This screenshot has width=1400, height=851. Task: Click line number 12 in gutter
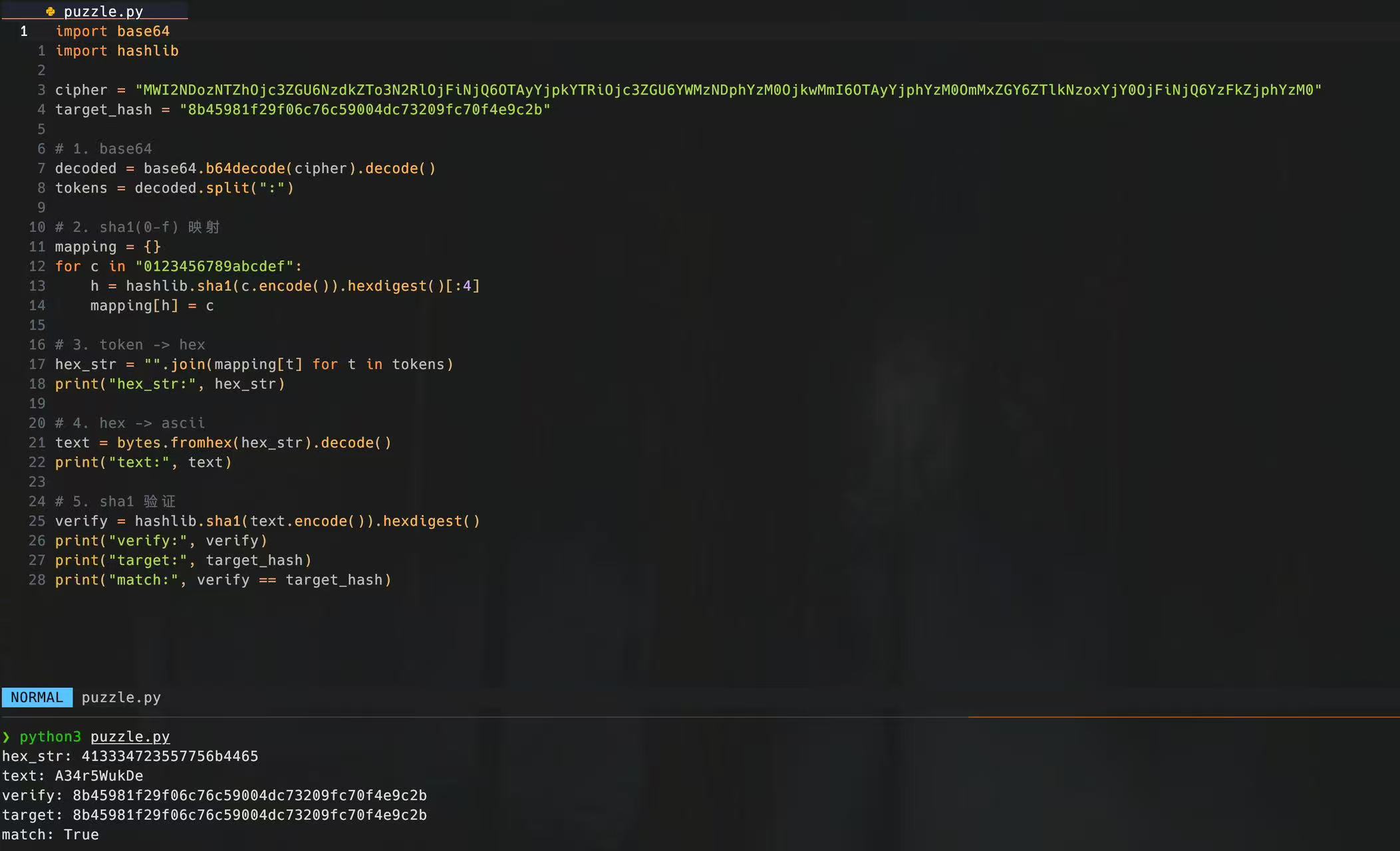[x=37, y=267]
